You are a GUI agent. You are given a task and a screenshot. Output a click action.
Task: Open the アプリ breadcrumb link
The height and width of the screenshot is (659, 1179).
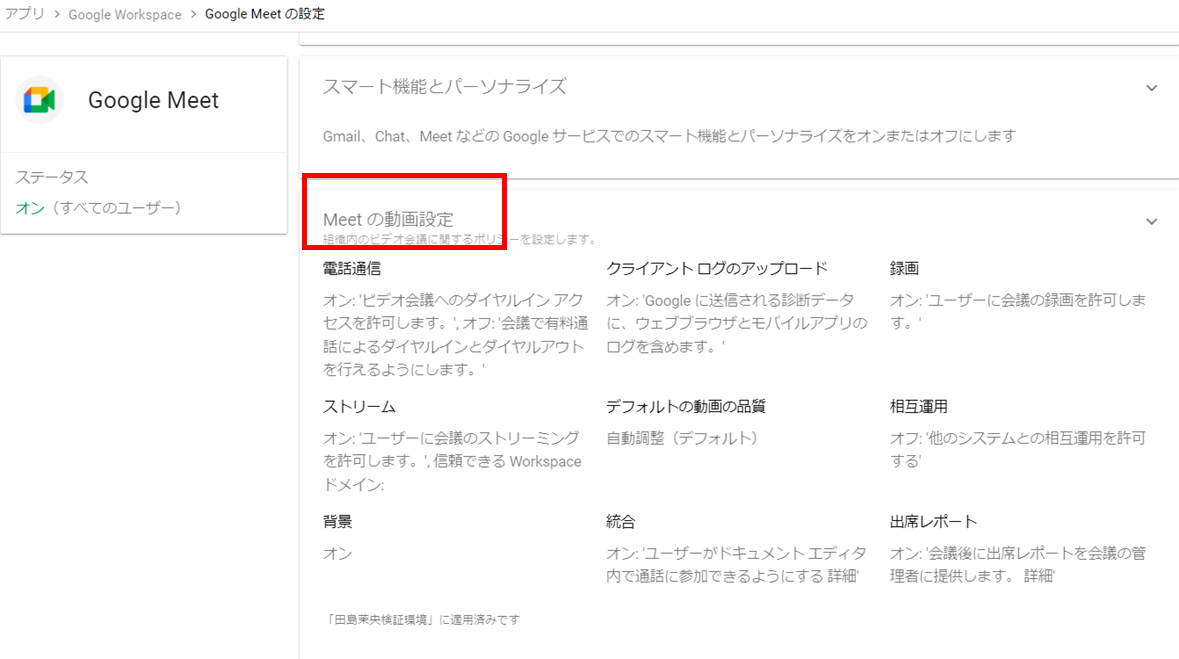[25, 14]
